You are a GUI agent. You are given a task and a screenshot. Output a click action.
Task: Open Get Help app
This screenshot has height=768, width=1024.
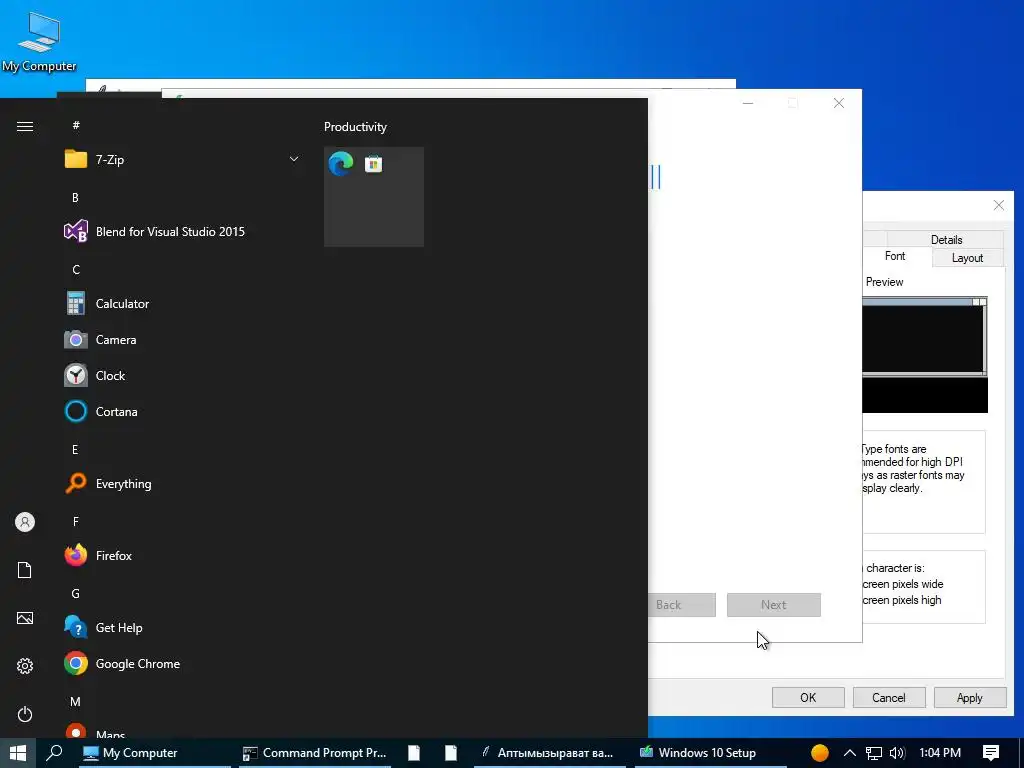click(182, 628)
